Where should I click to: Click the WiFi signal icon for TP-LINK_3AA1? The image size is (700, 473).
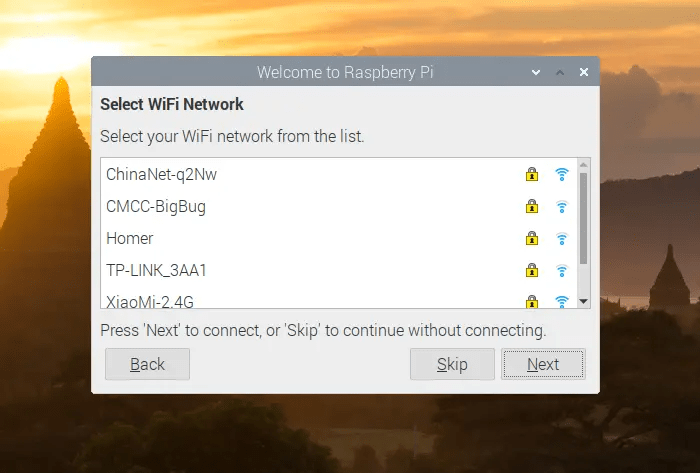(562, 270)
